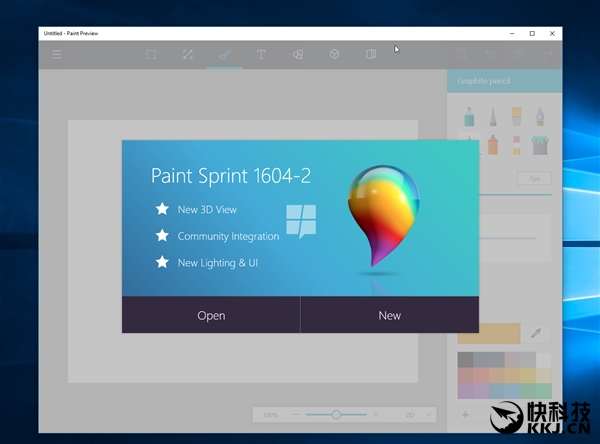
Task: Select the green palette swatch
Action: coord(544,391)
